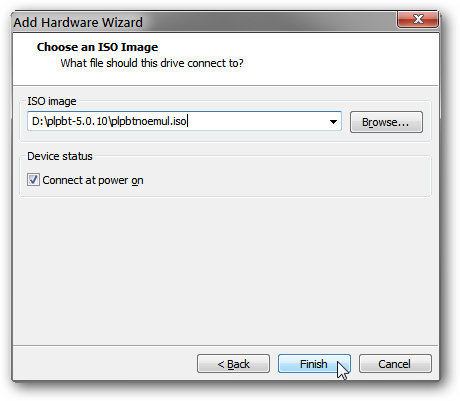The height and width of the screenshot is (401, 460).
Task: Cancel the hardware wizard
Action: [x=395, y=364]
